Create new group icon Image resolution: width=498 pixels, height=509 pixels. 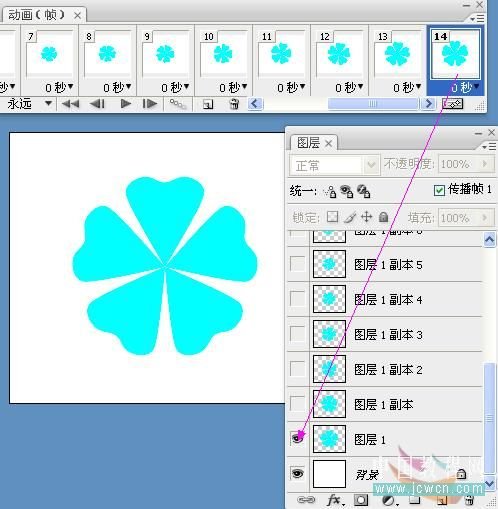tap(414, 500)
